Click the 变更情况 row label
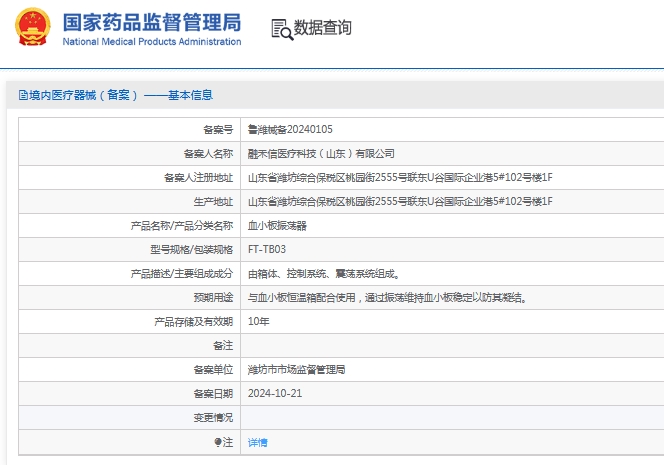Viewport: 664px width, 465px height. click(x=213, y=418)
